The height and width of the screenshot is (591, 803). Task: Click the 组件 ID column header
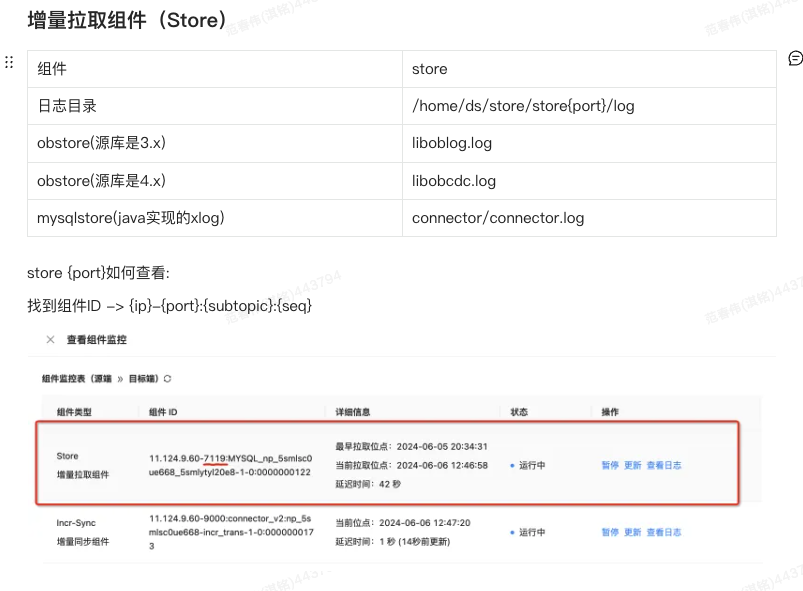pos(163,412)
